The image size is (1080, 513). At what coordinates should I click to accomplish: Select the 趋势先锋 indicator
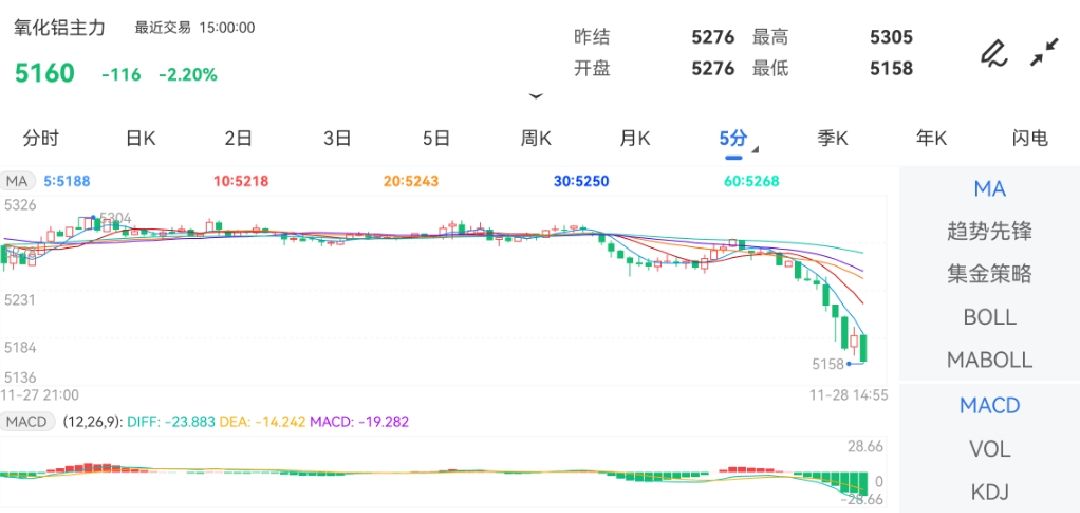coord(989,231)
